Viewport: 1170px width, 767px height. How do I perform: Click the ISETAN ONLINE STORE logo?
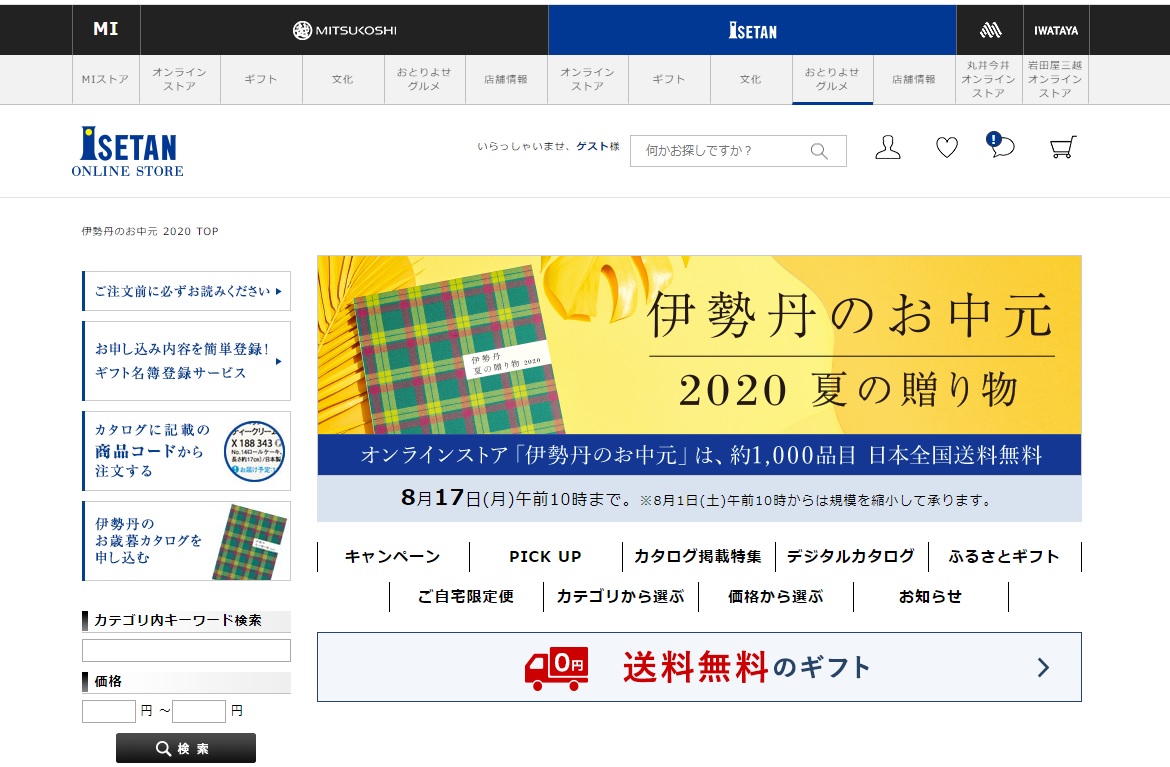click(128, 151)
